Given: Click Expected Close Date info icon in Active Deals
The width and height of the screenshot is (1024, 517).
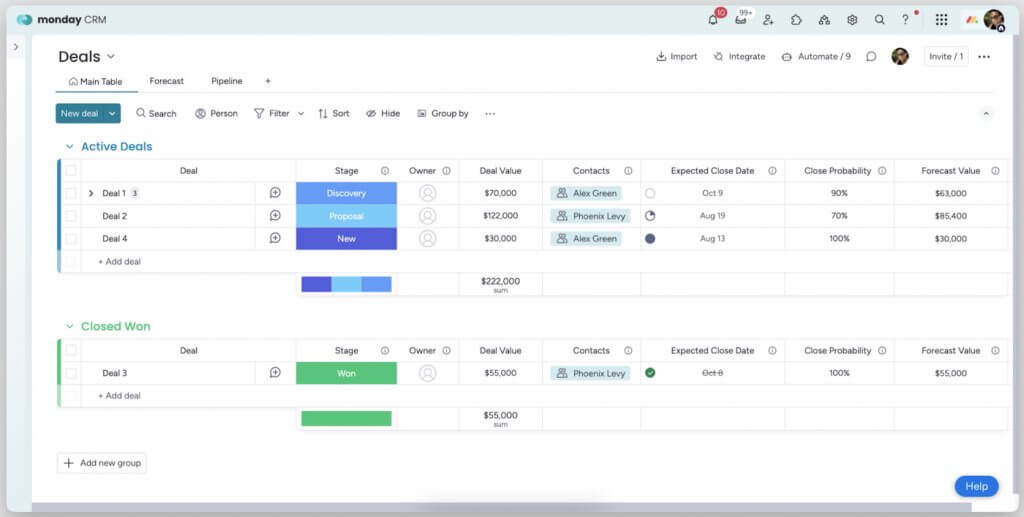Looking at the screenshot, I should pos(773,171).
